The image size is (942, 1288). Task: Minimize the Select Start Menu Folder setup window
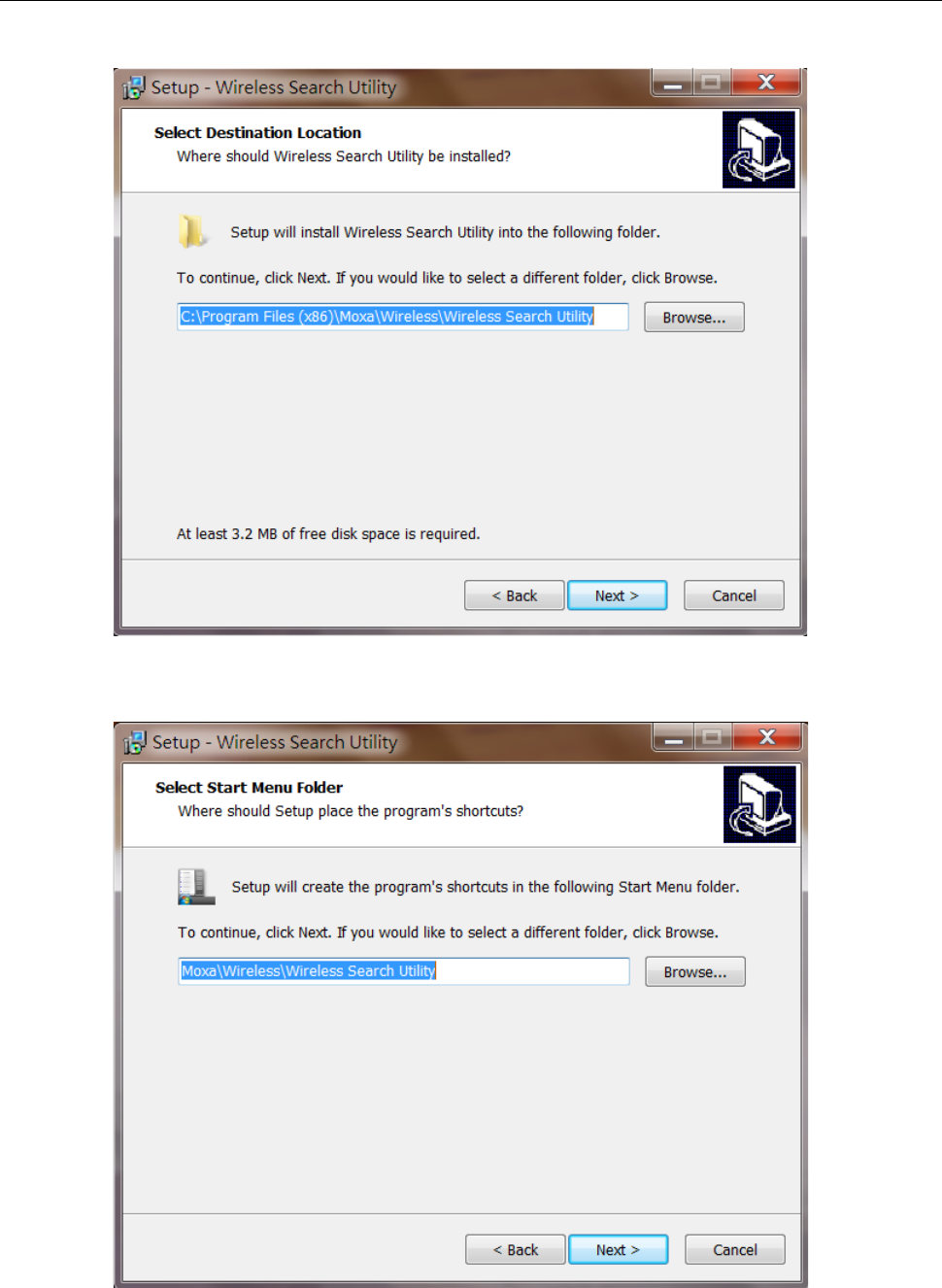click(673, 737)
